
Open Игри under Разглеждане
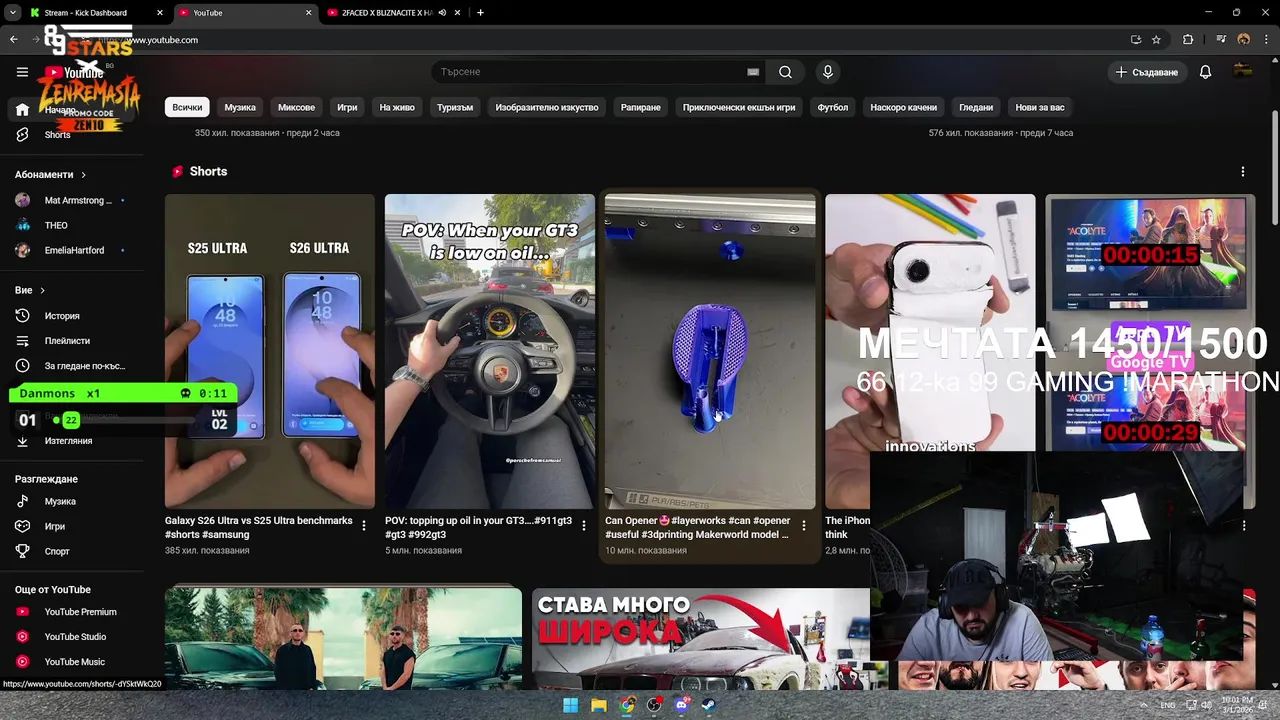pos(55,526)
